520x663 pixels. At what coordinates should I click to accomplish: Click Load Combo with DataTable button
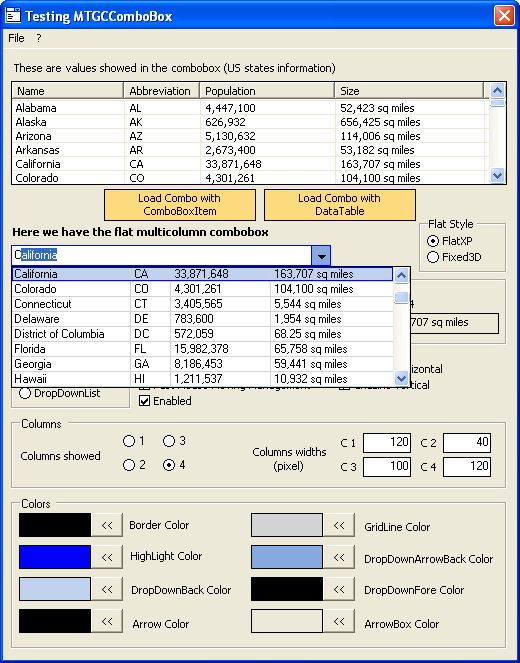(x=339, y=205)
